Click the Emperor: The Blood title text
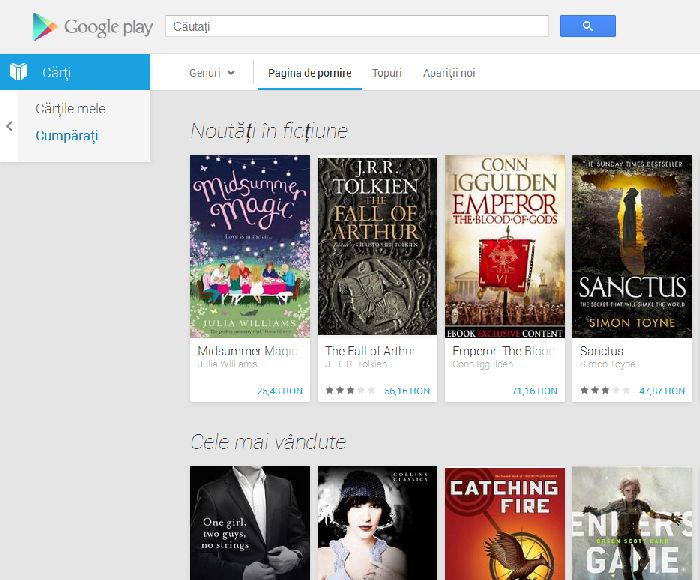 coord(503,351)
